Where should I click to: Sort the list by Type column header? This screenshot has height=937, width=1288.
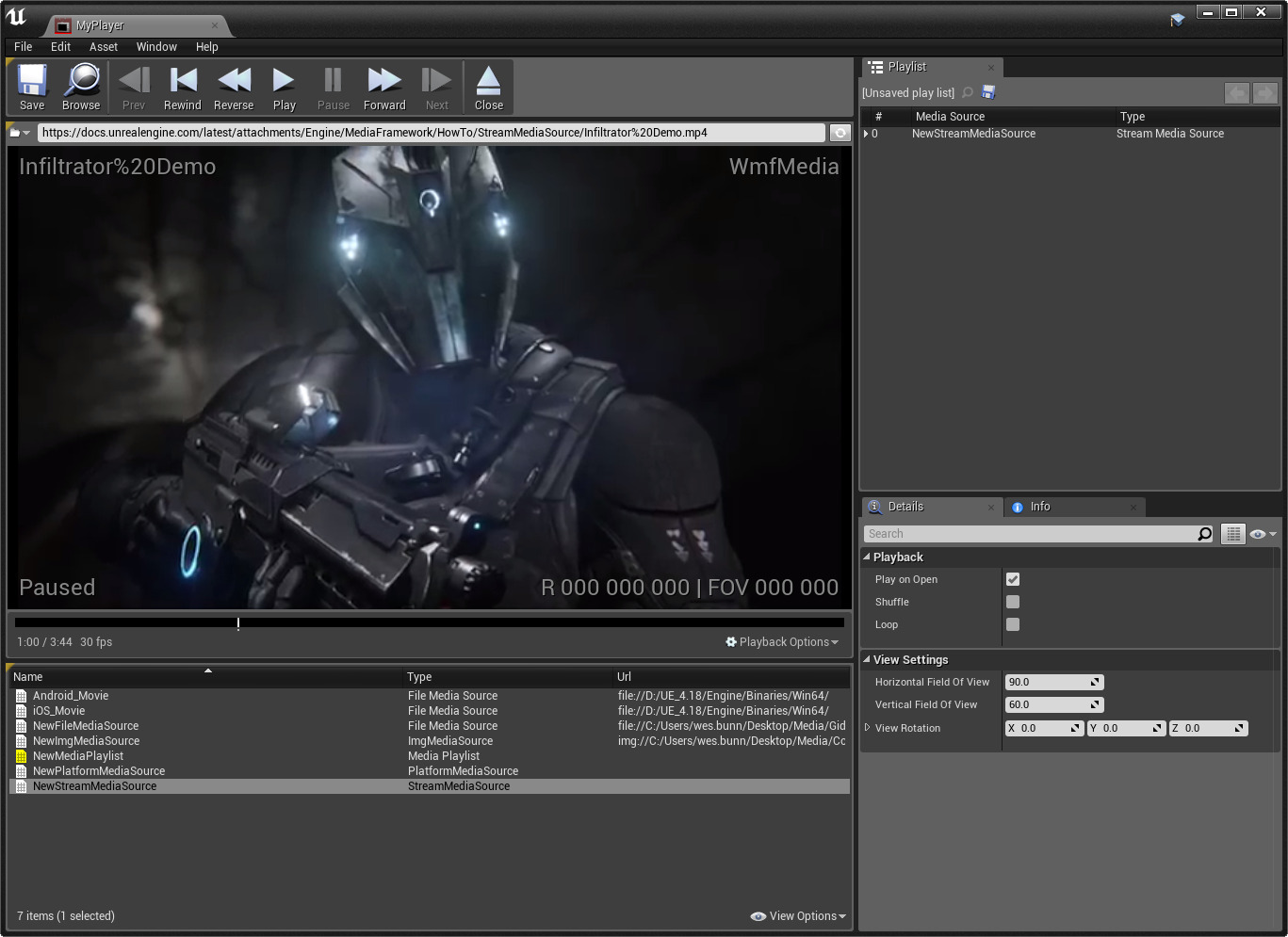419,677
